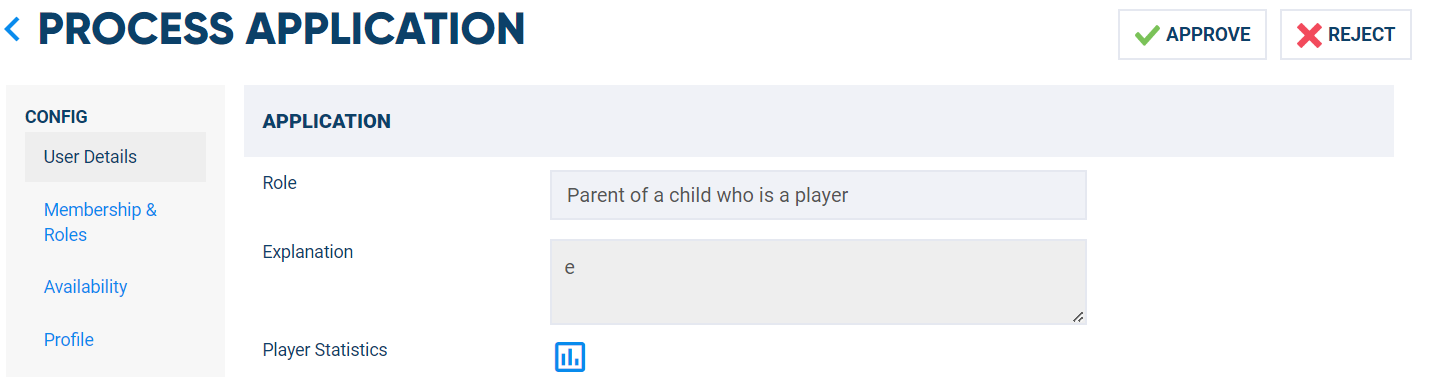The width and height of the screenshot is (1436, 377).
Task: Focus the Explanation text area
Action: pos(818,282)
